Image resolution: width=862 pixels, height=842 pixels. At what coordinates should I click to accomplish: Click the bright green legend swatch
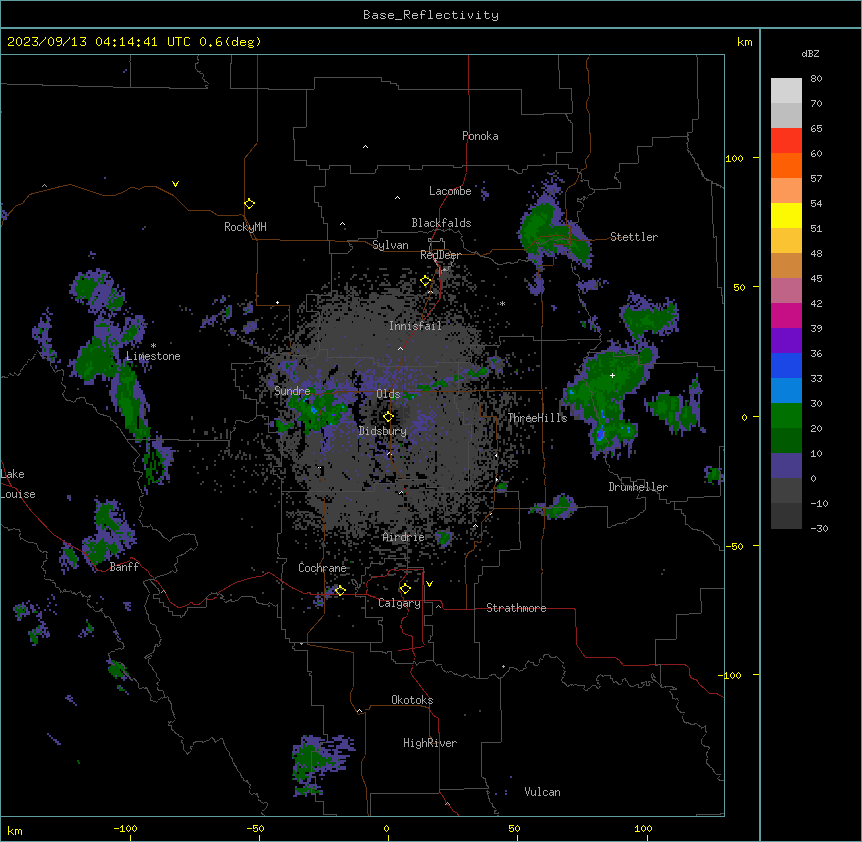(786, 416)
